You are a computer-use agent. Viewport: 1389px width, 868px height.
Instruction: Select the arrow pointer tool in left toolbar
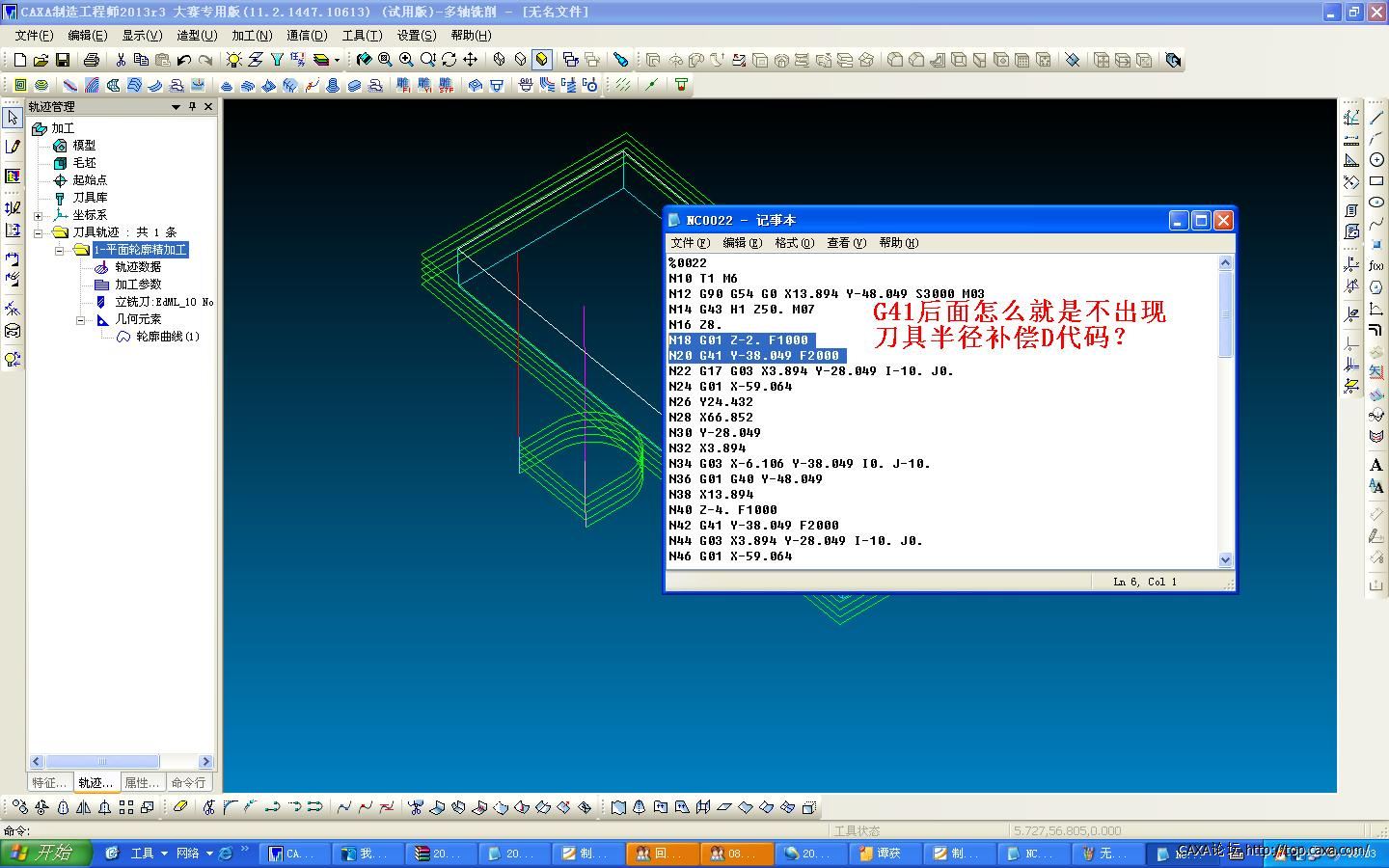(x=13, y=117)
